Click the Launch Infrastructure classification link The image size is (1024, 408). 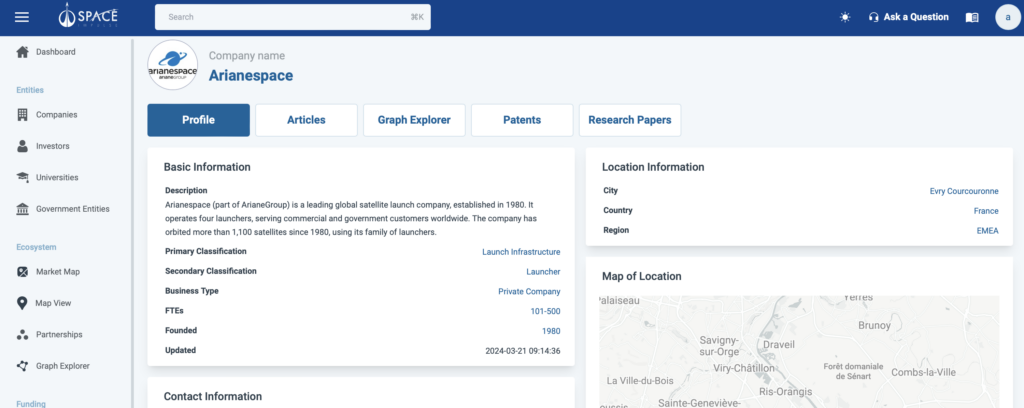click(x=521, y=252)
